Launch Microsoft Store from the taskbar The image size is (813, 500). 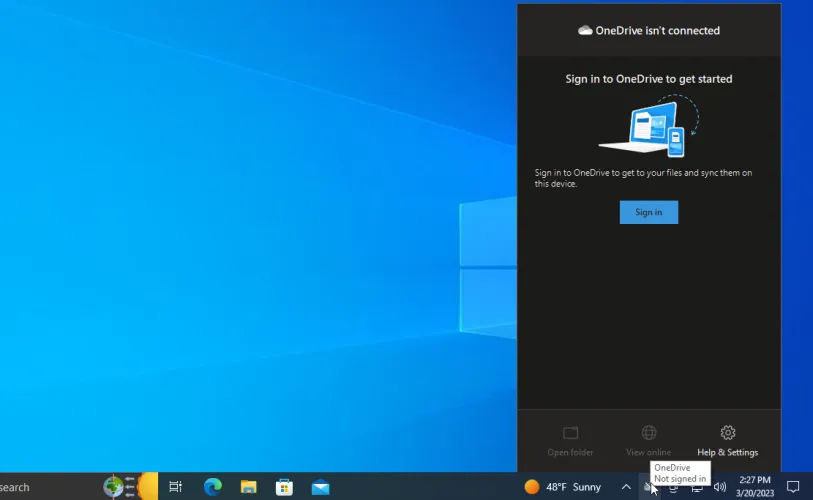(x=284, y=487)
